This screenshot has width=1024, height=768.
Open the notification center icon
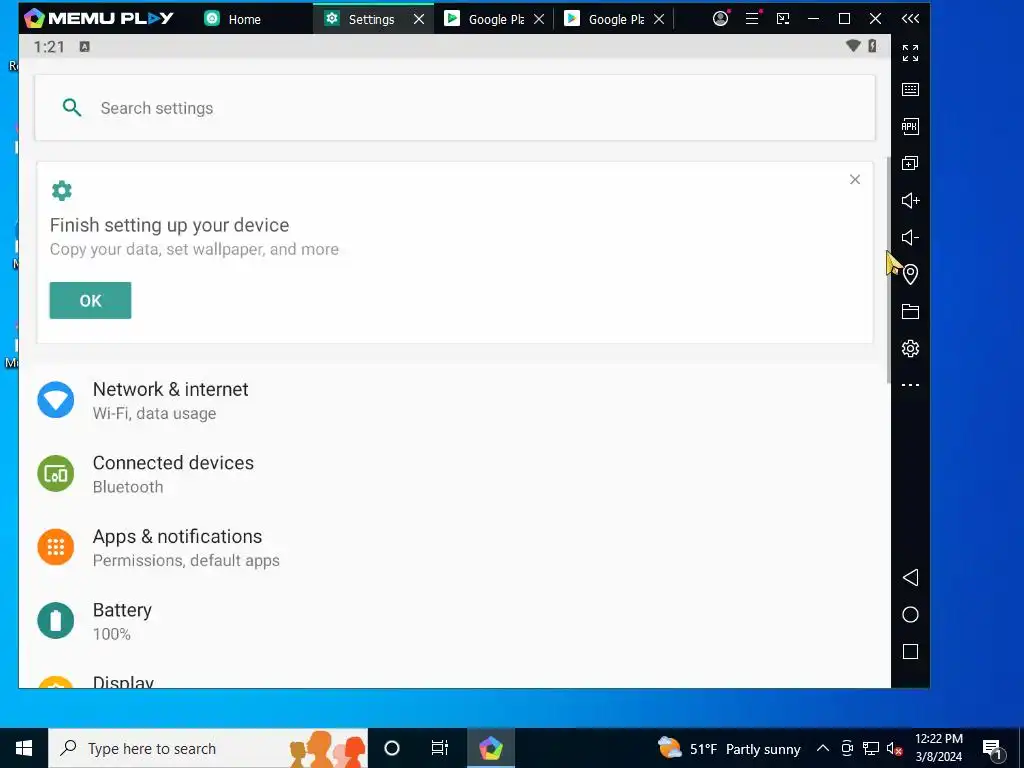(991, 748)
